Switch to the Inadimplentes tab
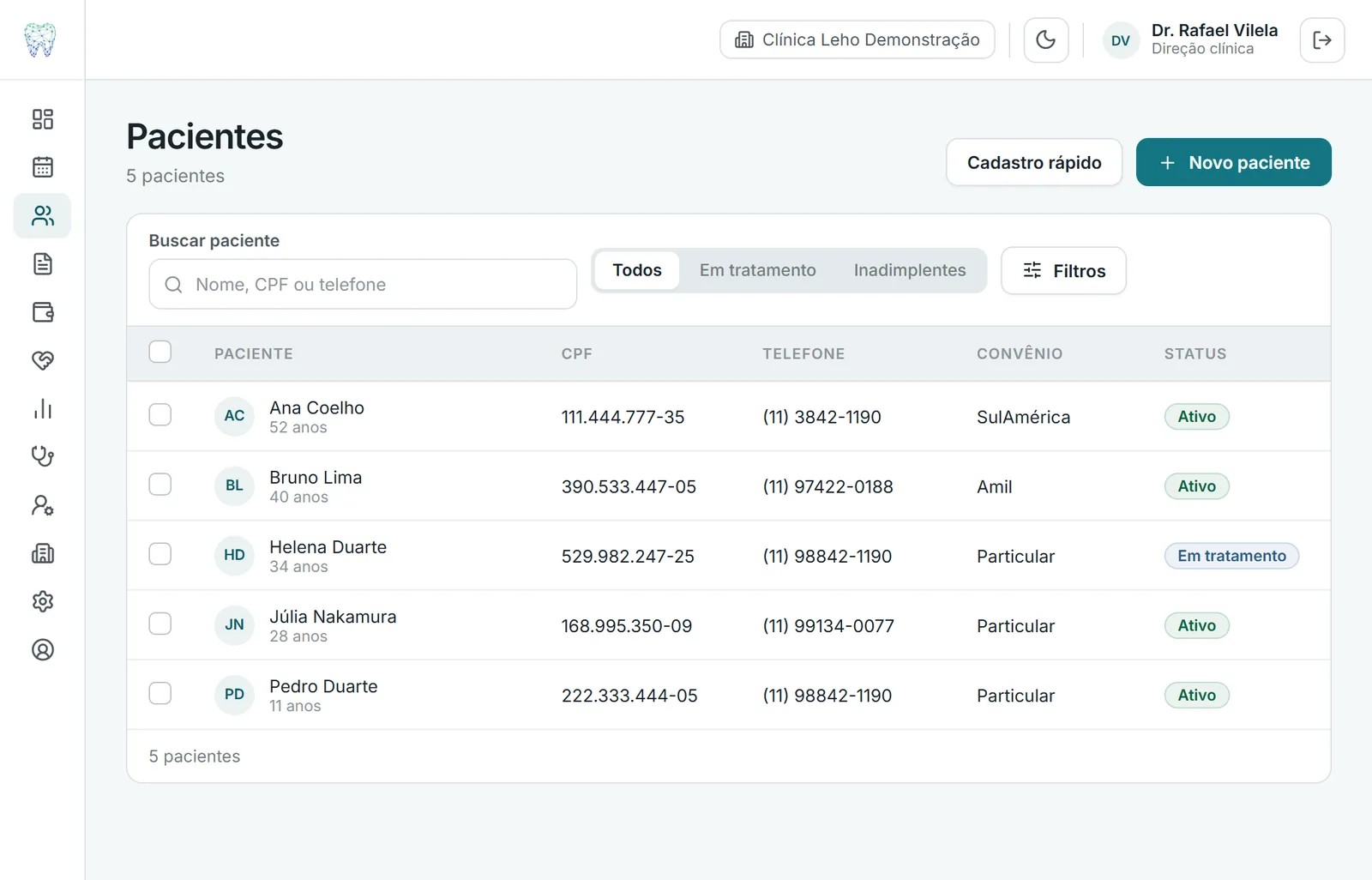This screenshot has width=1372, height=880. coord(910,270)
